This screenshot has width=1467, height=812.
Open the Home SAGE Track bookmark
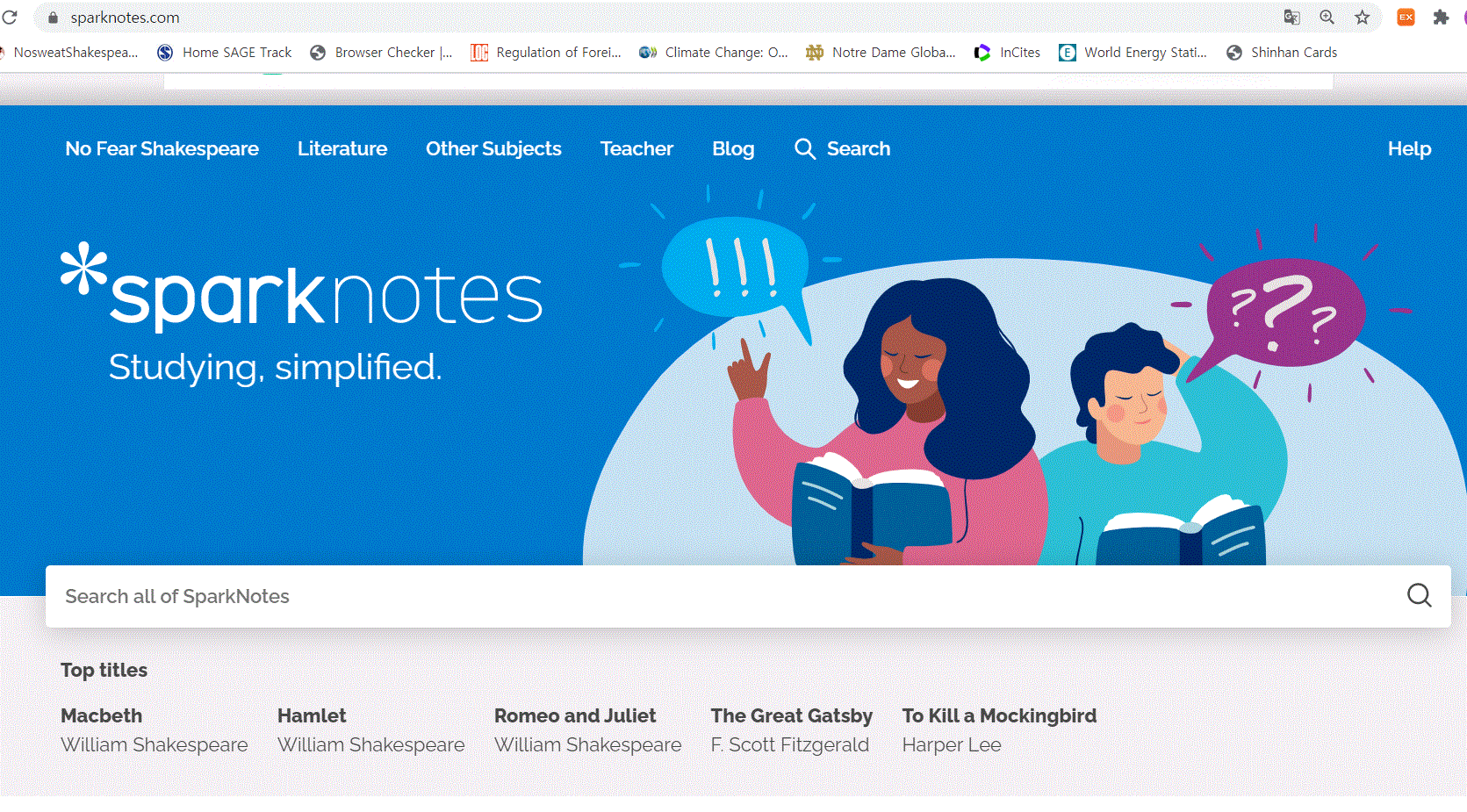click(x=224, y=53)
